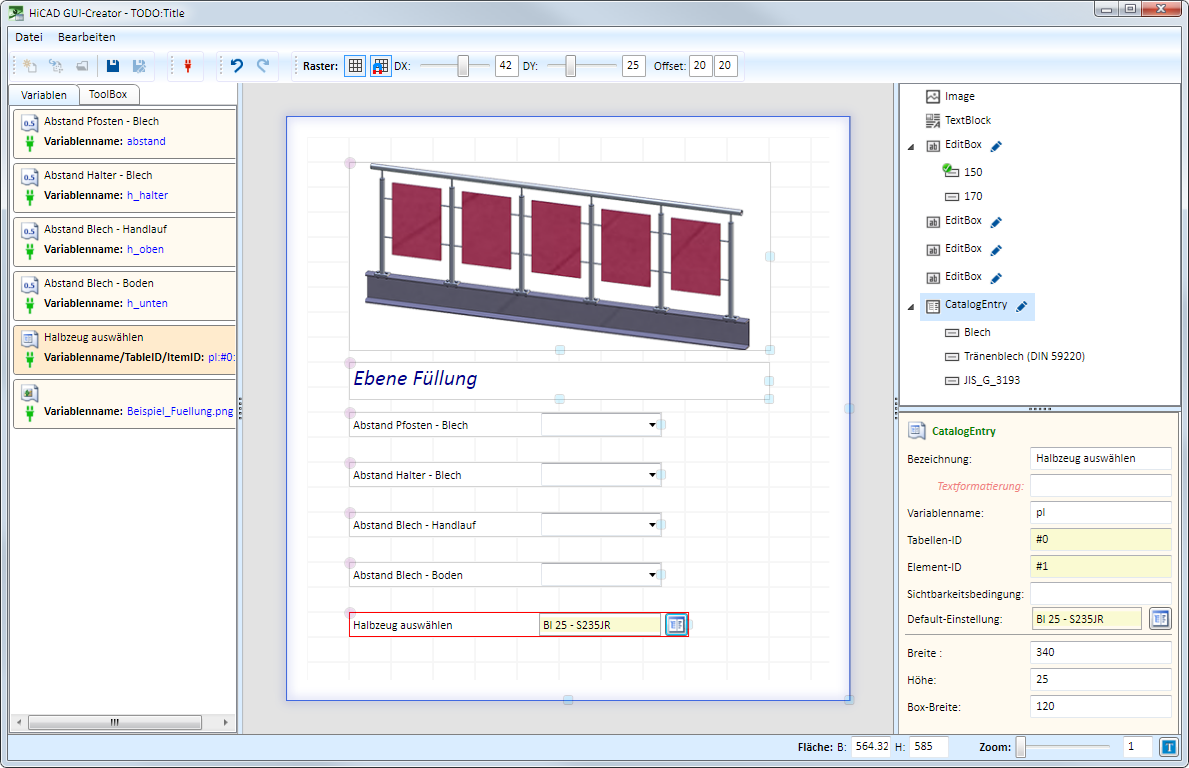Screen dimensions: 1189x768
Task: Collapse the CatalogEntry tree node
Action: point(910,307)
